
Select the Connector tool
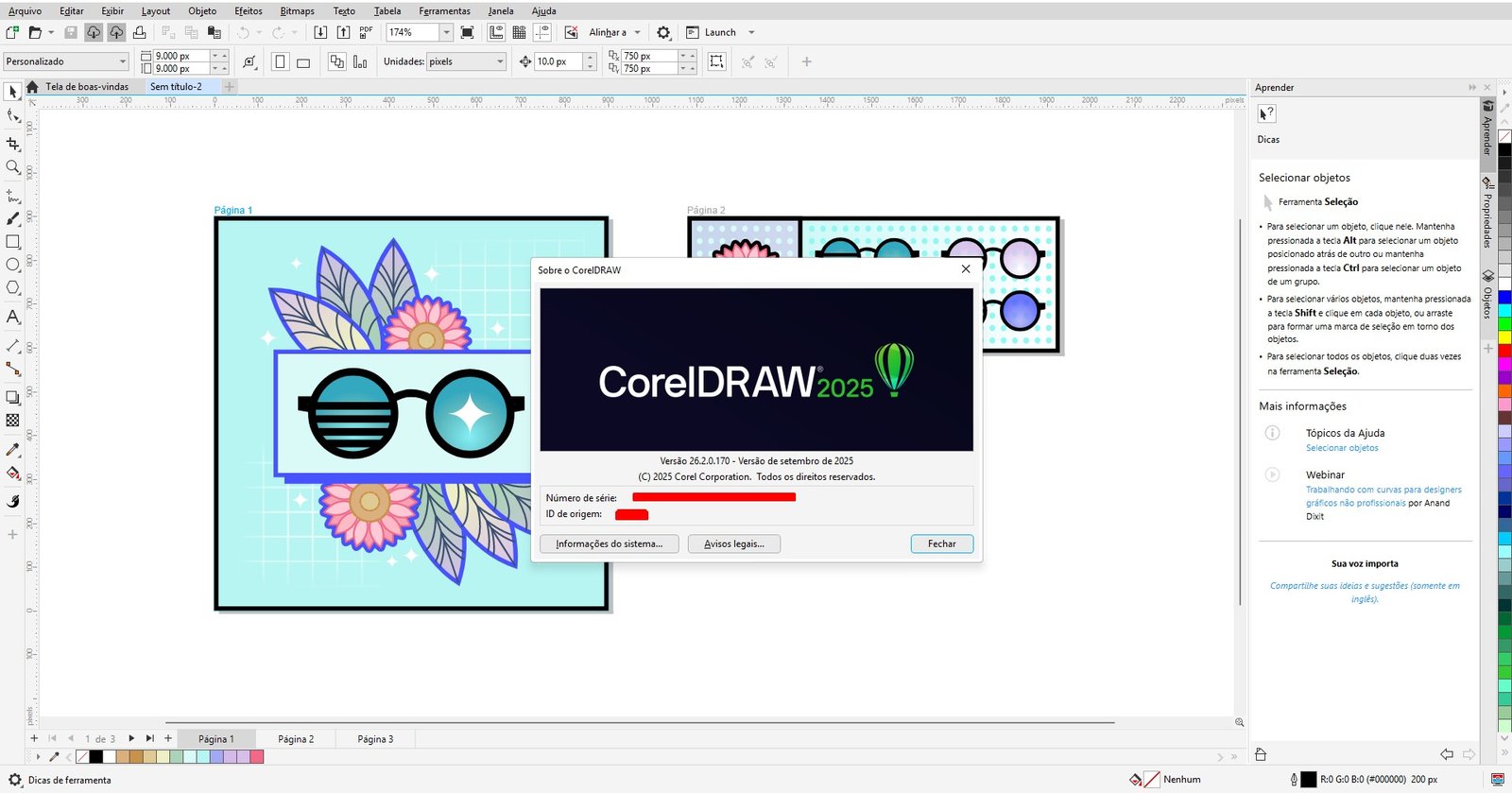pyautogui.click(x=12, y=369)
